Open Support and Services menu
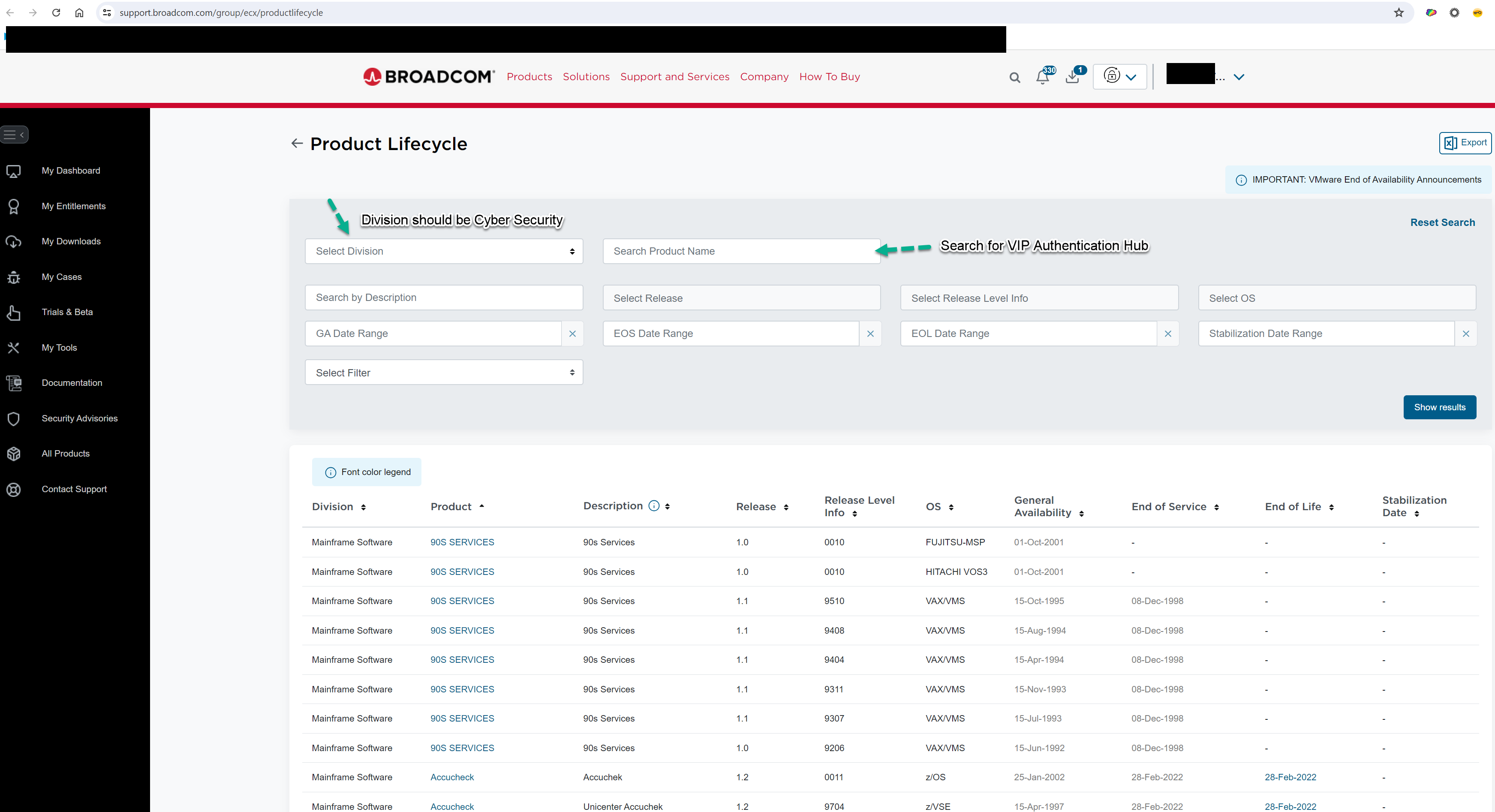 click(x=674, y=77)
